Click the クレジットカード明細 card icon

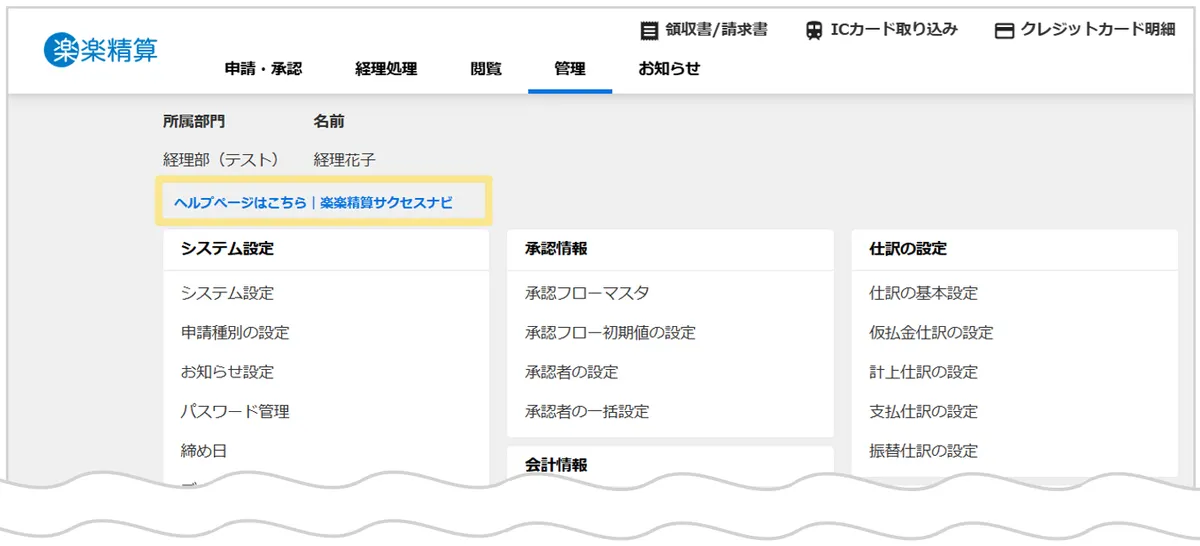click(x=1004, y=30)
